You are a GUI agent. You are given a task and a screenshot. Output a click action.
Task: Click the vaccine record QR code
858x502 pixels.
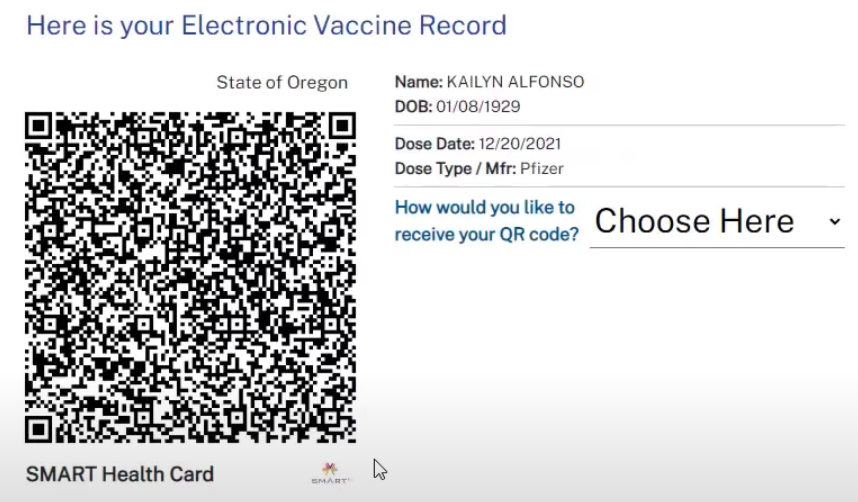190,278
